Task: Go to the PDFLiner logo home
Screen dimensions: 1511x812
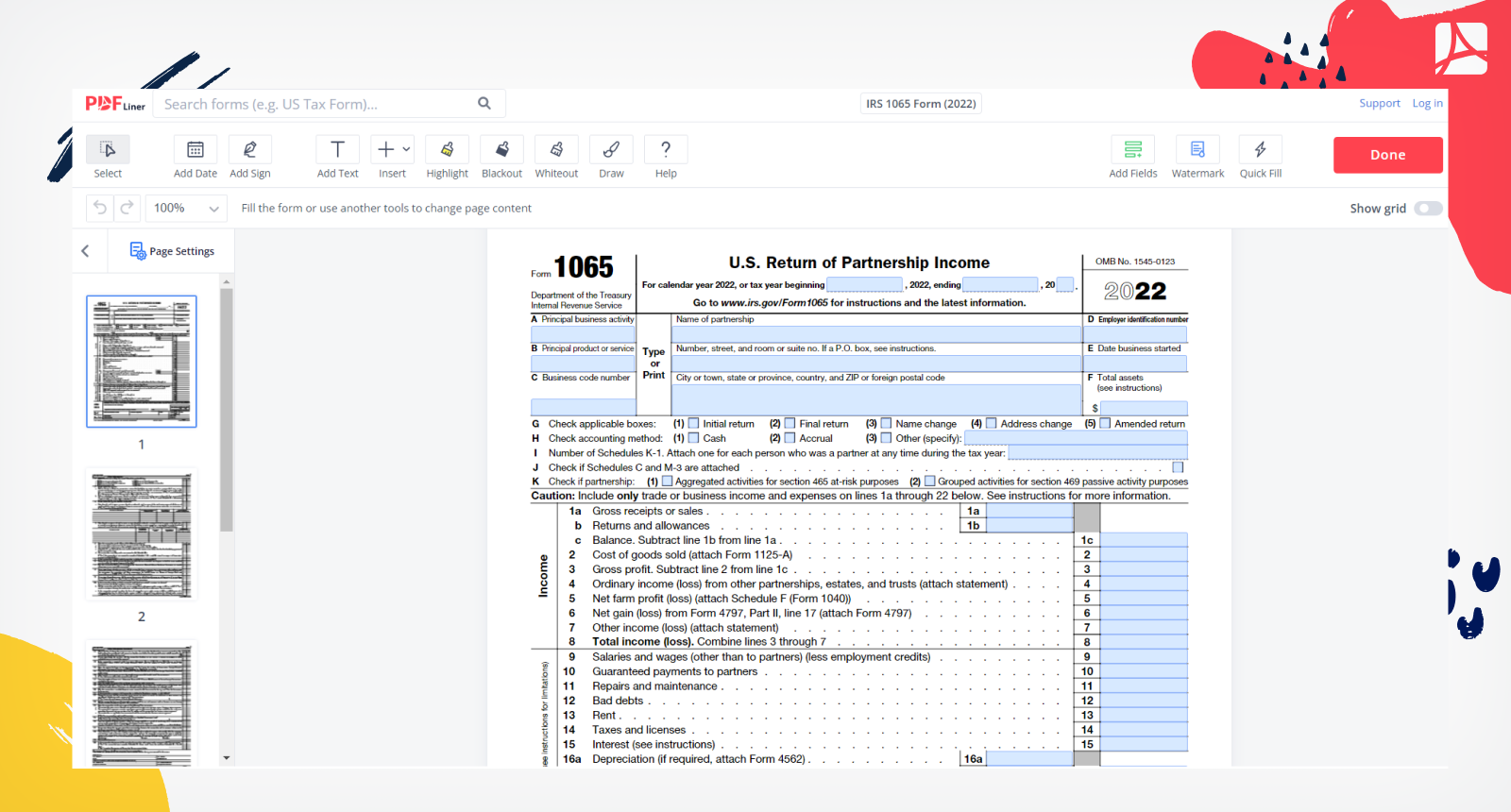Action: (115, 104)
